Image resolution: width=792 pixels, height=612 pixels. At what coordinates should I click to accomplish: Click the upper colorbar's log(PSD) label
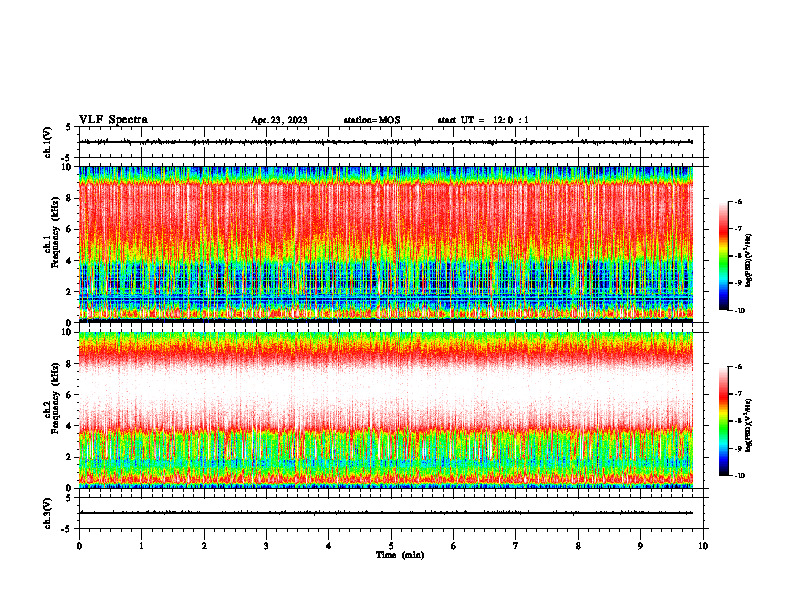pyautogui.click(x=749, y=261)
